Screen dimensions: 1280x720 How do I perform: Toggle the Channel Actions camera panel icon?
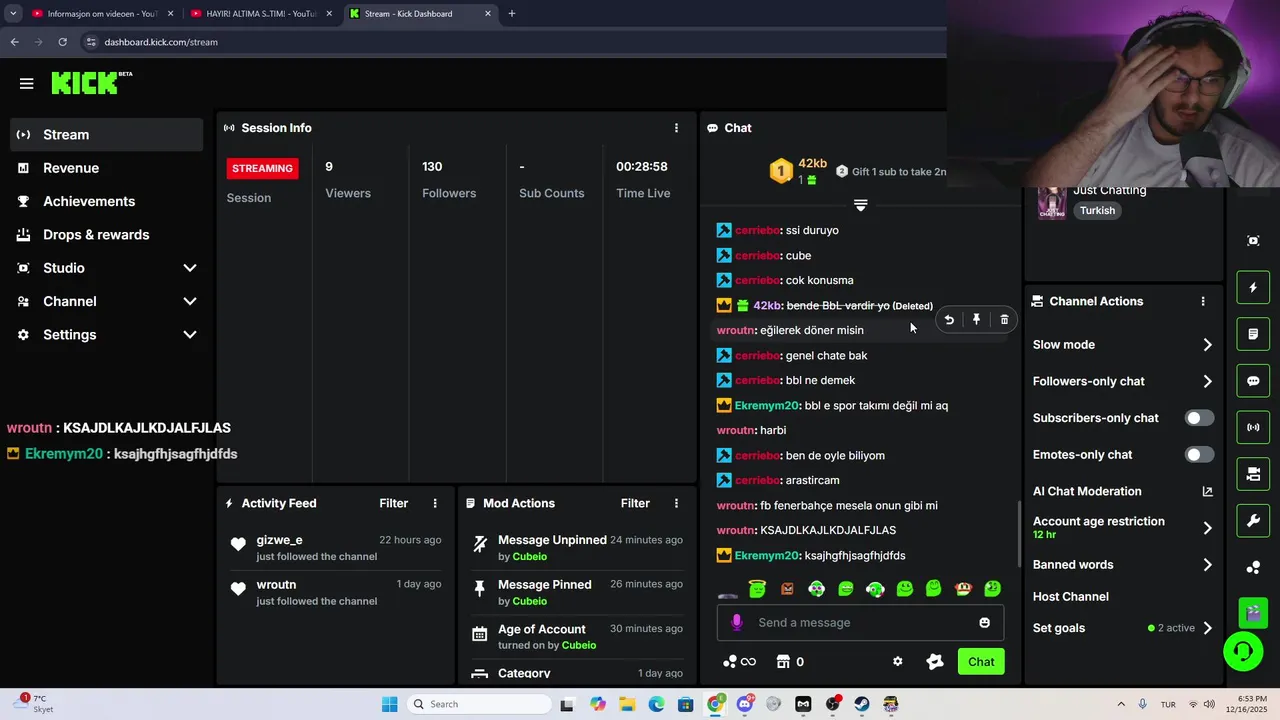coord(1253,474)
